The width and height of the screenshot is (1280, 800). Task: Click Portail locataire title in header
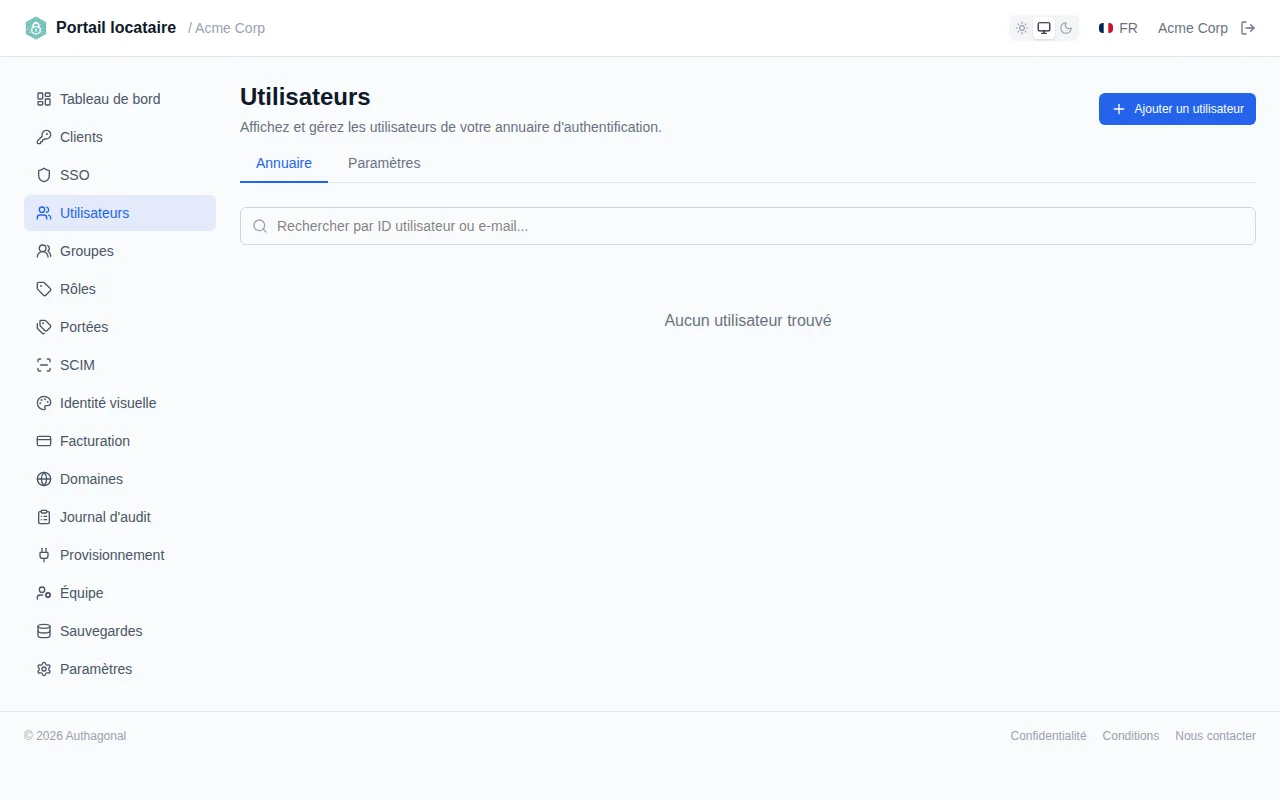[x=116, y=28]
